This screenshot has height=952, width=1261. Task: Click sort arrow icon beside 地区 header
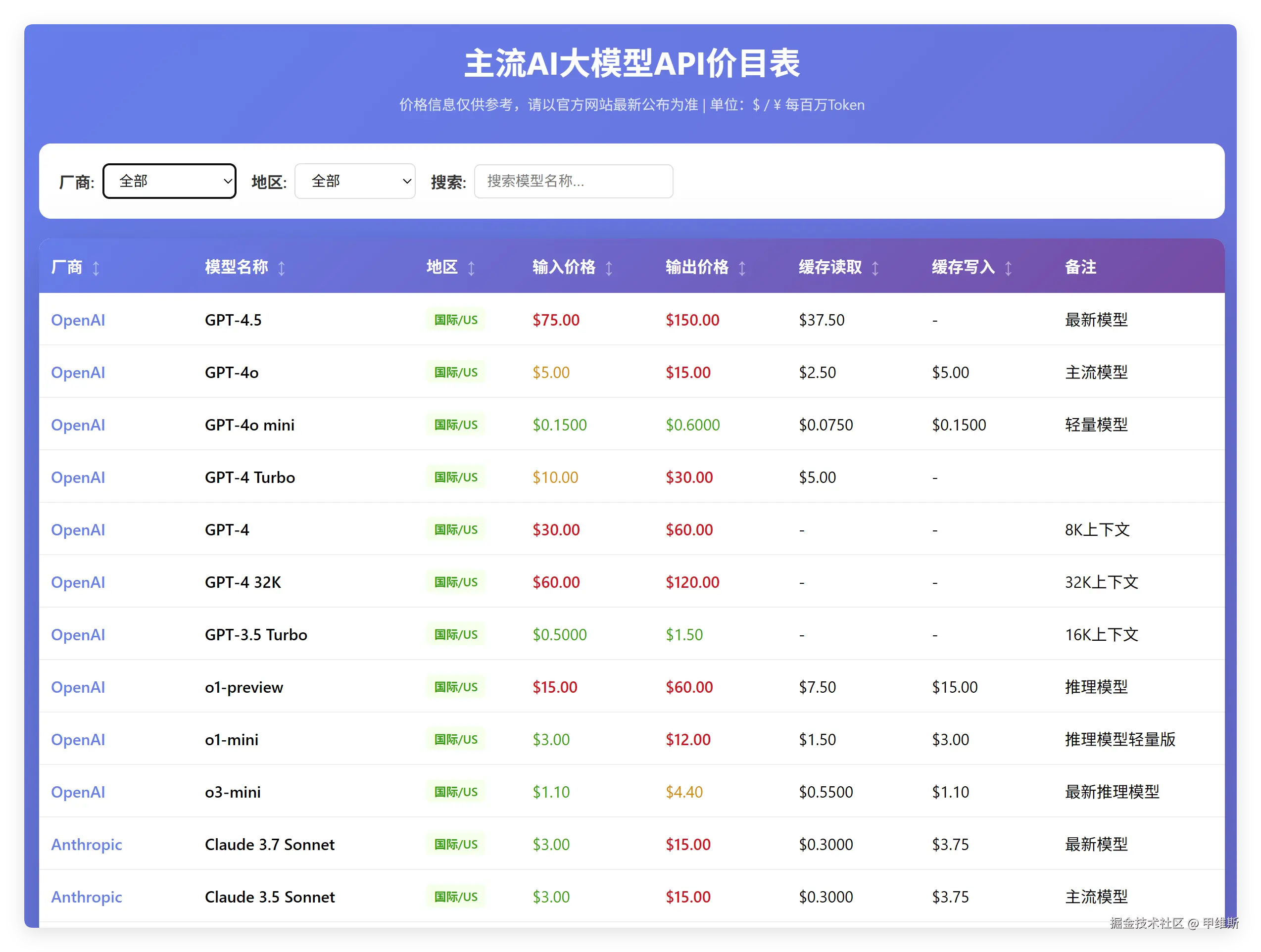pos(471,268)
